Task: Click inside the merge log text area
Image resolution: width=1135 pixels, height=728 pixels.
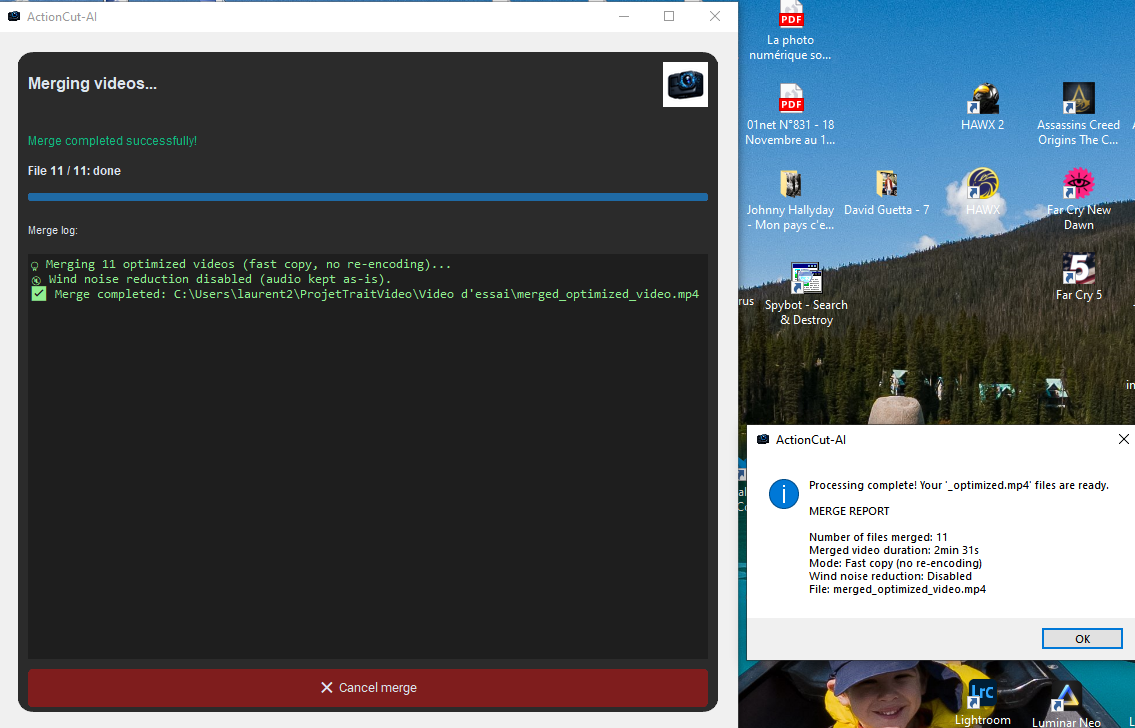Action: tap(368, 456)
